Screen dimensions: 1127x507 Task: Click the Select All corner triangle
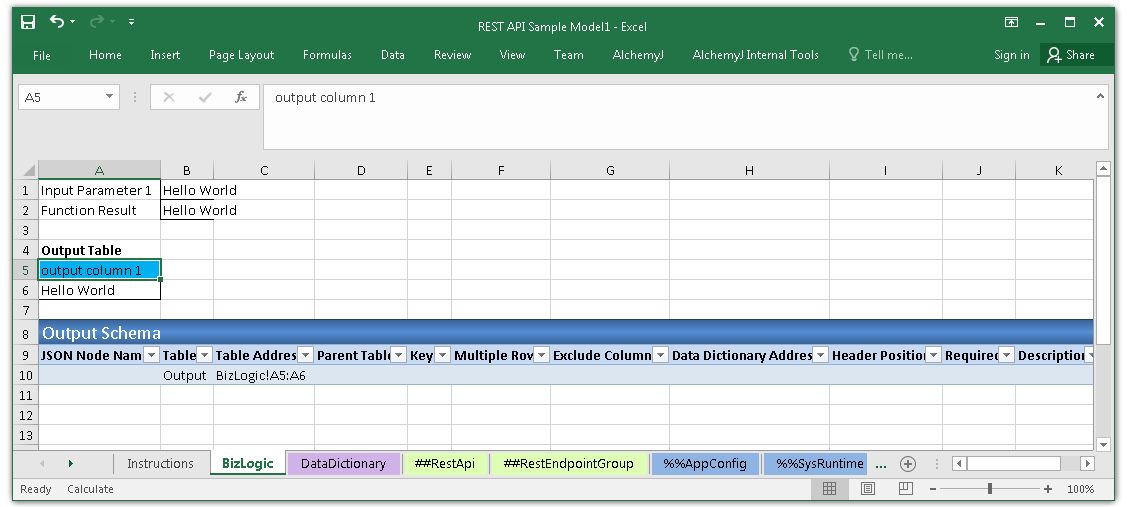click(29, 171)
